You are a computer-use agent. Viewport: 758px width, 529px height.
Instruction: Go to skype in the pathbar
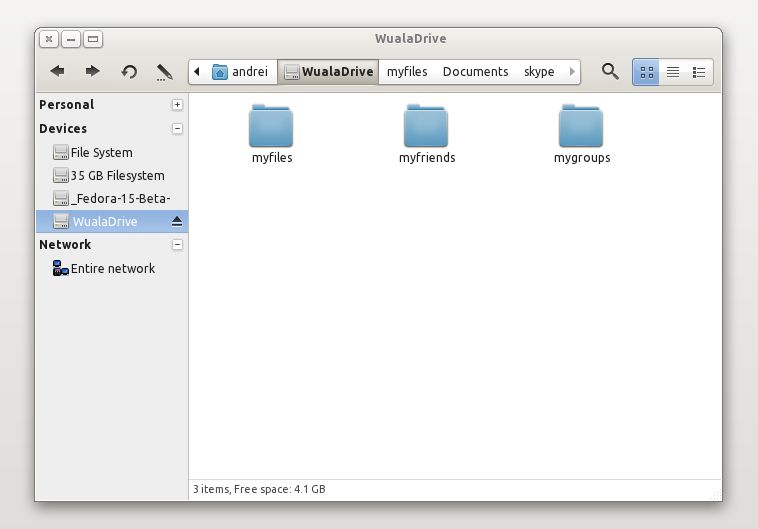pyautogui.click(x=539, y=72)
